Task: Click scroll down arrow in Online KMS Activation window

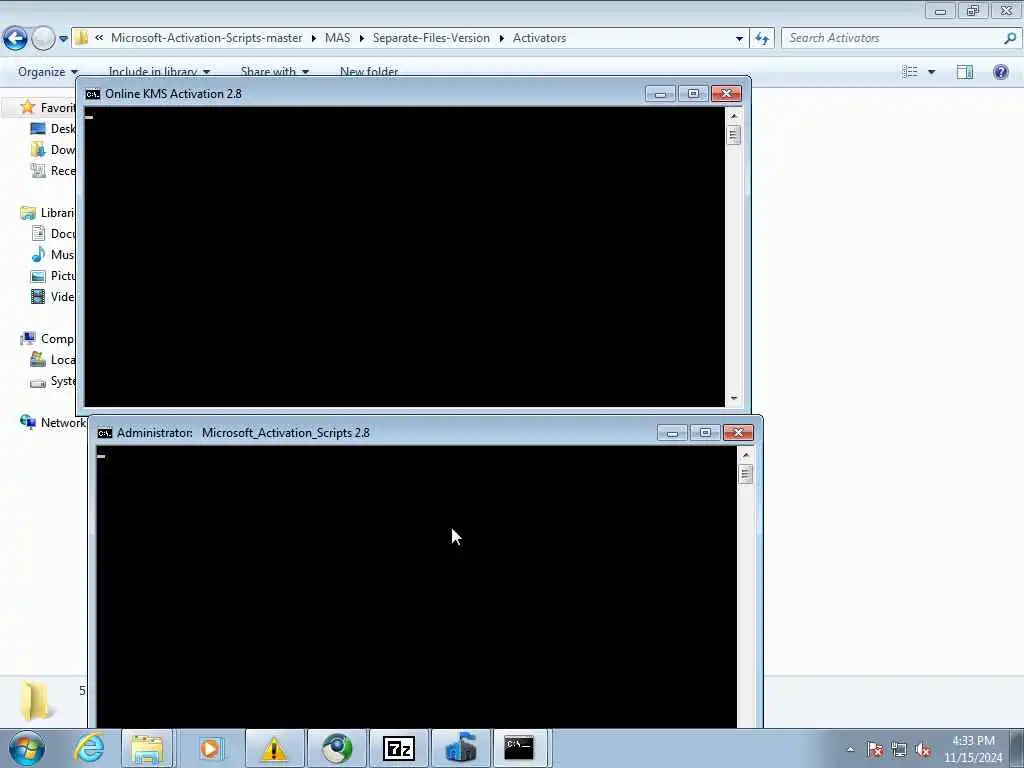Action: (734, 398)
